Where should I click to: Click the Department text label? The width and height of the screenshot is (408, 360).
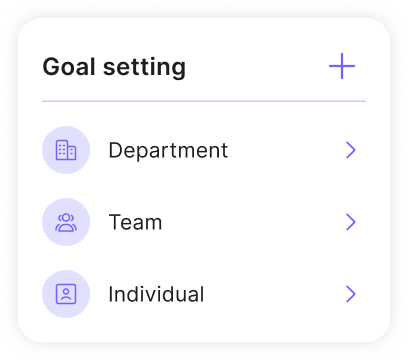click(x=168, y=150)
